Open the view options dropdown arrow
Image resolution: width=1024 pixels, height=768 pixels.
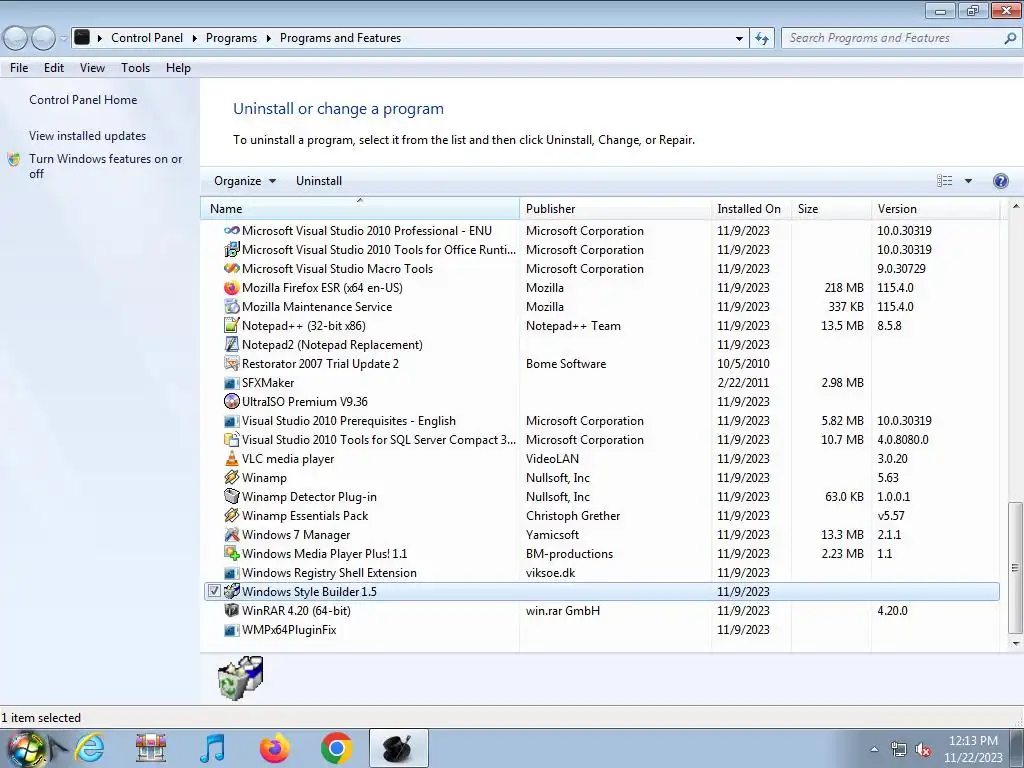coord(968,181)
